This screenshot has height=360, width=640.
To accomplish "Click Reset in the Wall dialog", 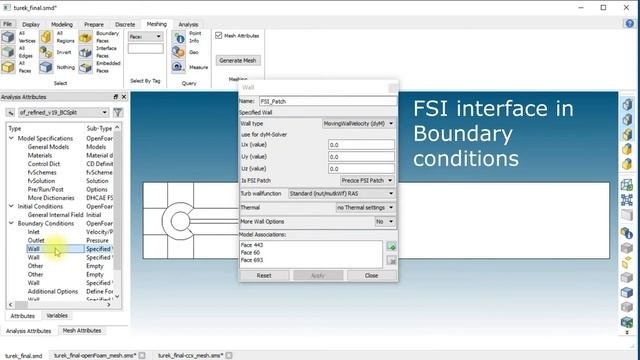I will point(264,276).
